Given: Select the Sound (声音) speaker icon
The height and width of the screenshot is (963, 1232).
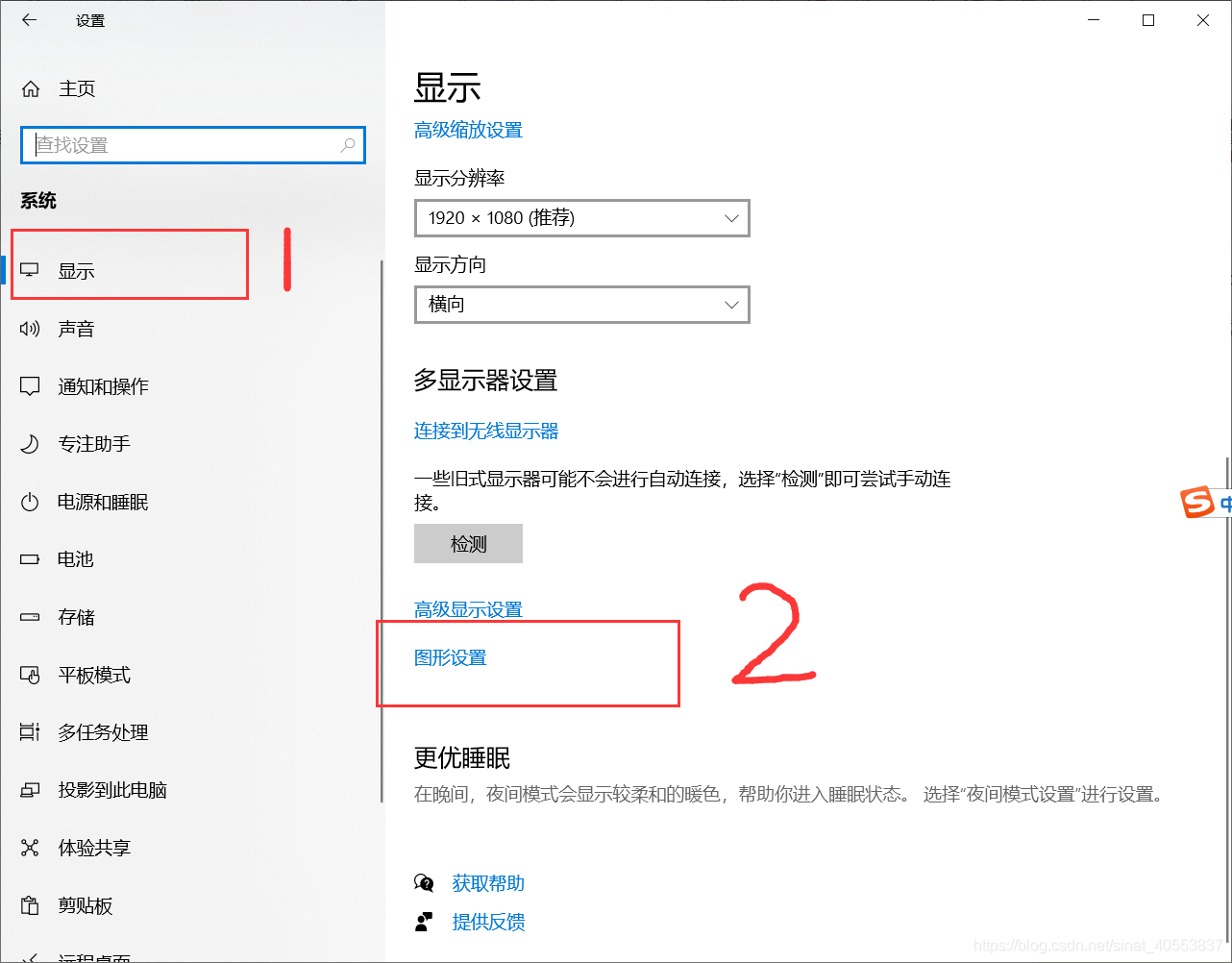Looking at the screenshot, I should (x=30, y=329).
